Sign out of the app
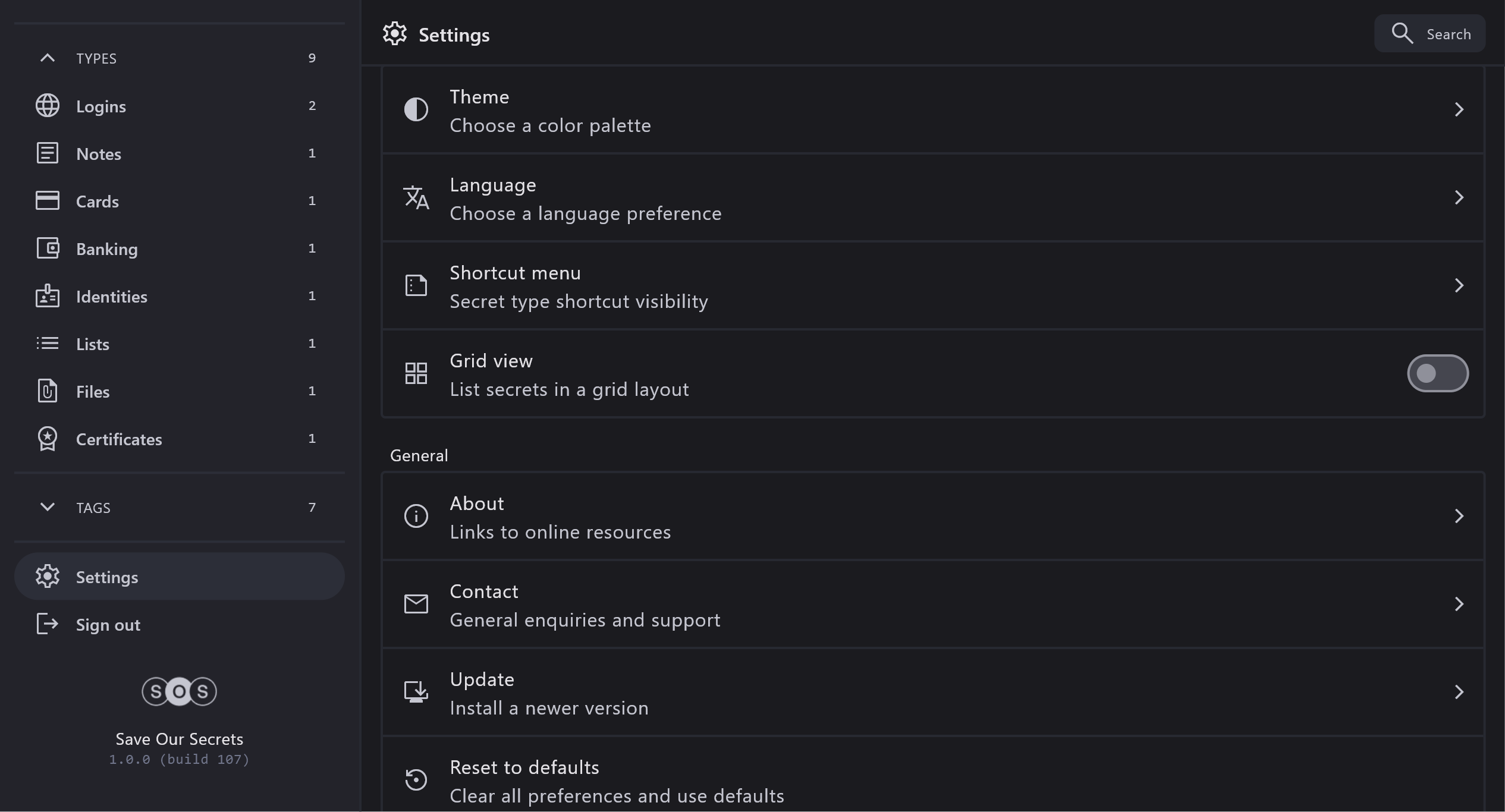Viewport: 1505px width, 812px height. point(108,625)
